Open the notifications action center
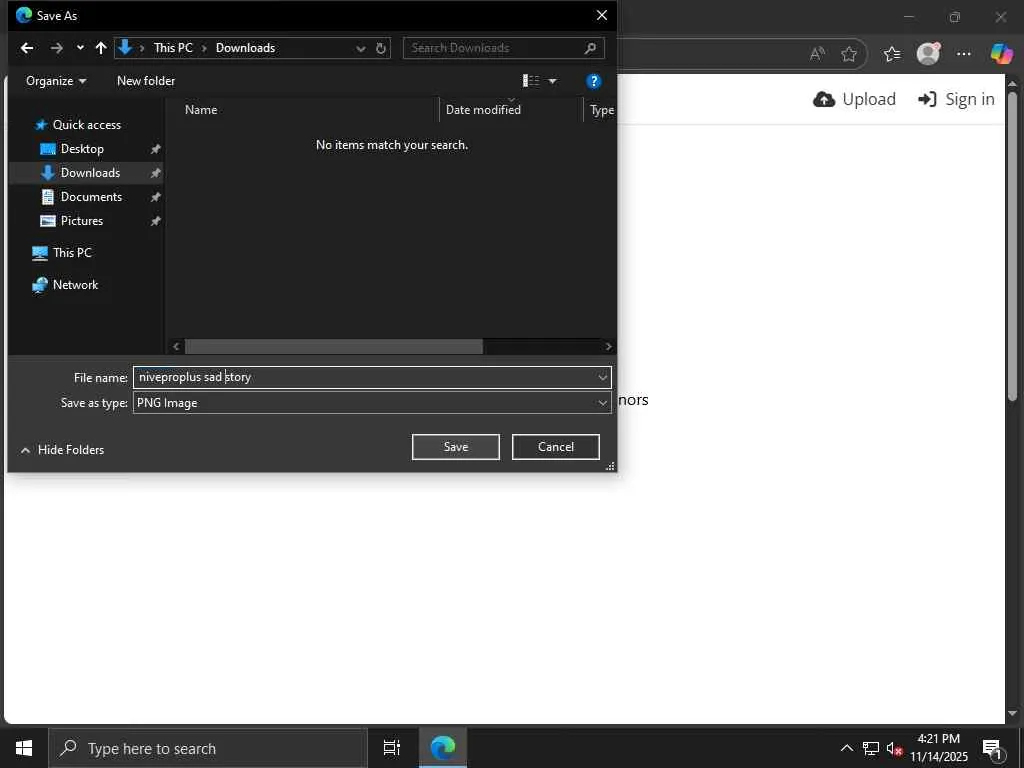Screen dimensions: 1024x768 point(993,748)
